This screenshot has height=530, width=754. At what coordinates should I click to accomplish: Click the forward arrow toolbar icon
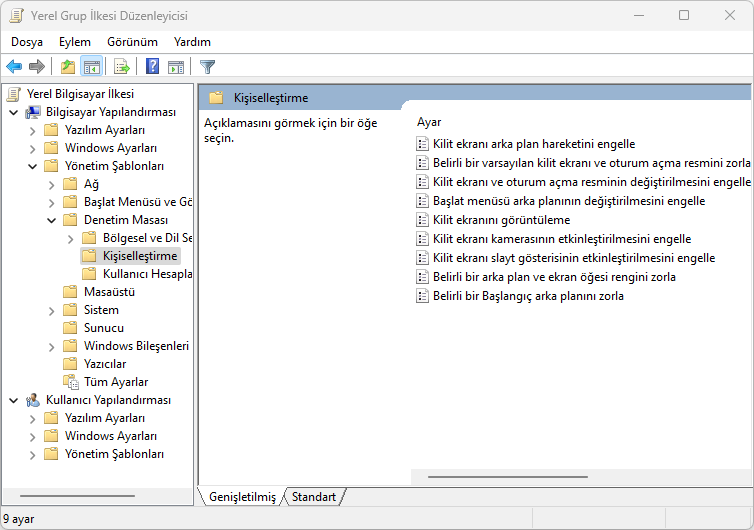(x=37, y=66)
